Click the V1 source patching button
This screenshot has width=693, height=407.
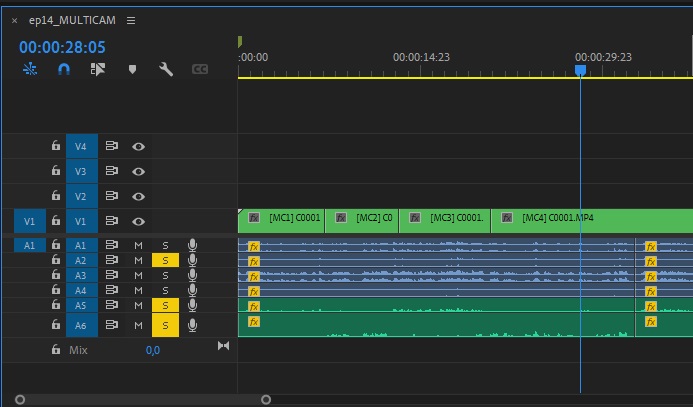click(29, 221)
